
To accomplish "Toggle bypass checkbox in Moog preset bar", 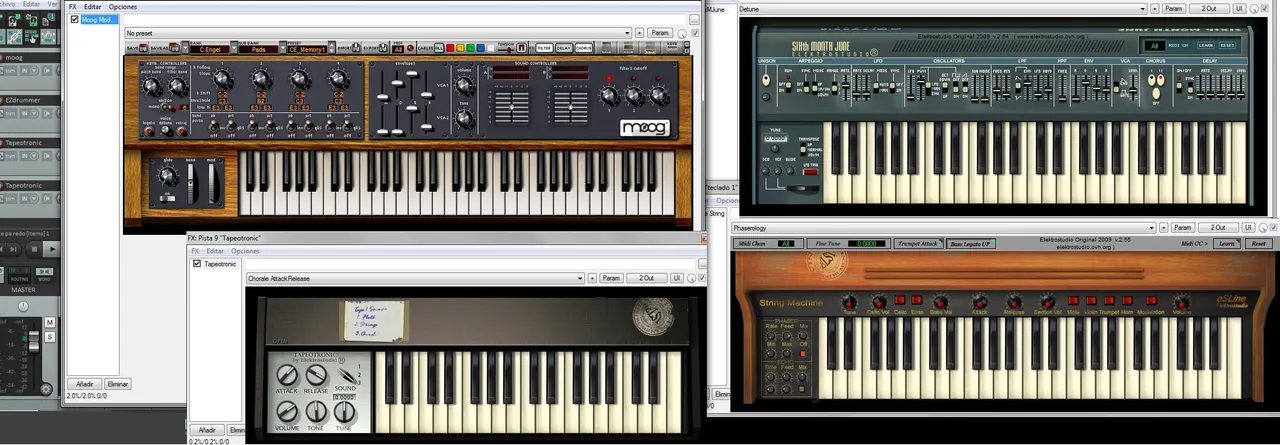I will 695,33.
